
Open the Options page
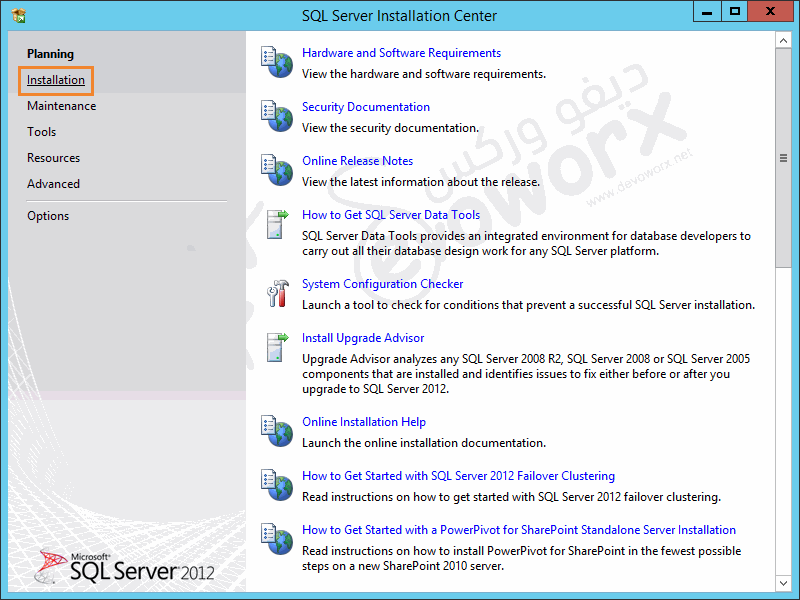pyautogui.click(x=47, y=216)
